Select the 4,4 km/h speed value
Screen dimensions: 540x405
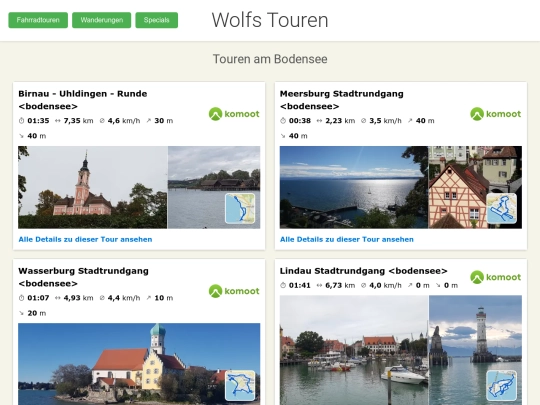coord(124,298)
